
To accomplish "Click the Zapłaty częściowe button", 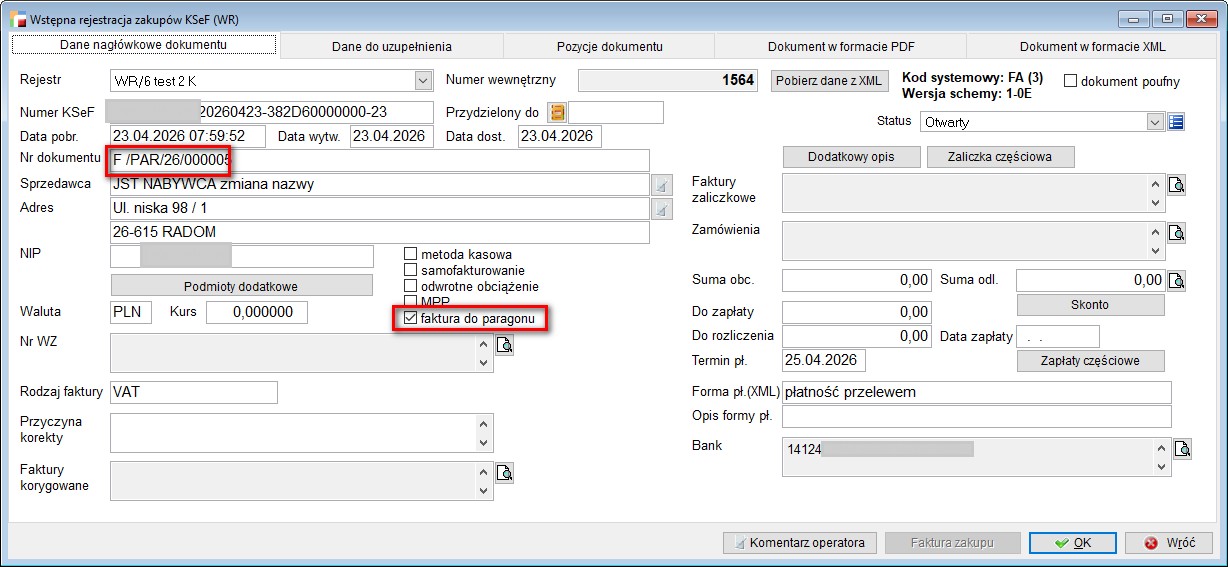I will (x=1091, y=361).
